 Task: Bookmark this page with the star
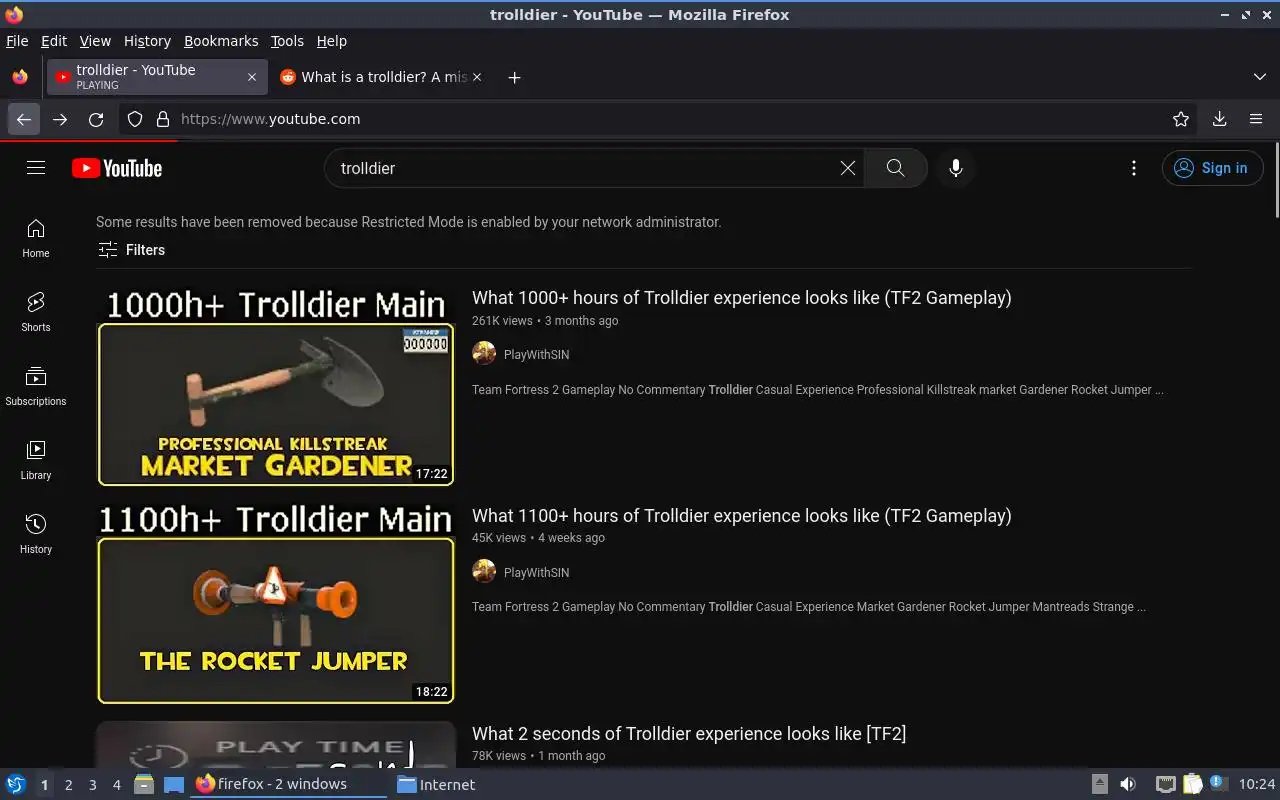click(1181, 119)
